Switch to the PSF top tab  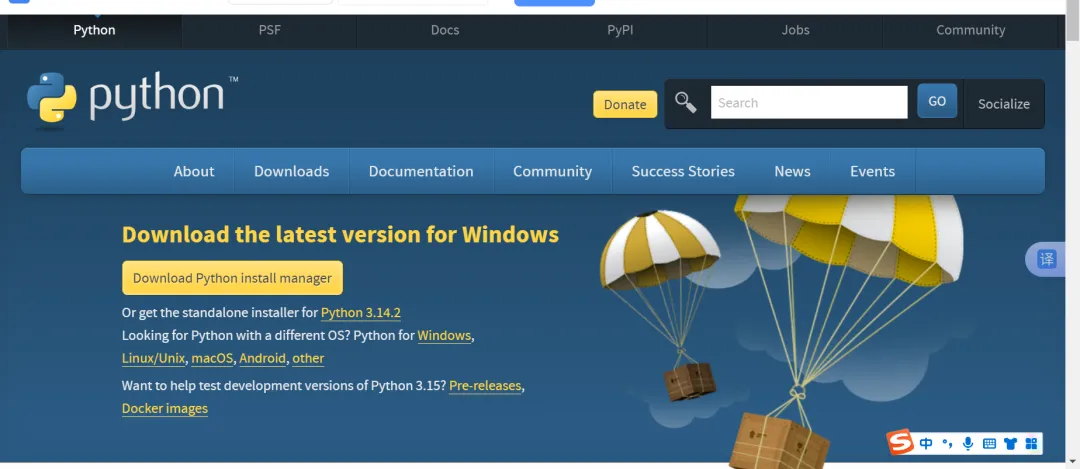point(269,30)
